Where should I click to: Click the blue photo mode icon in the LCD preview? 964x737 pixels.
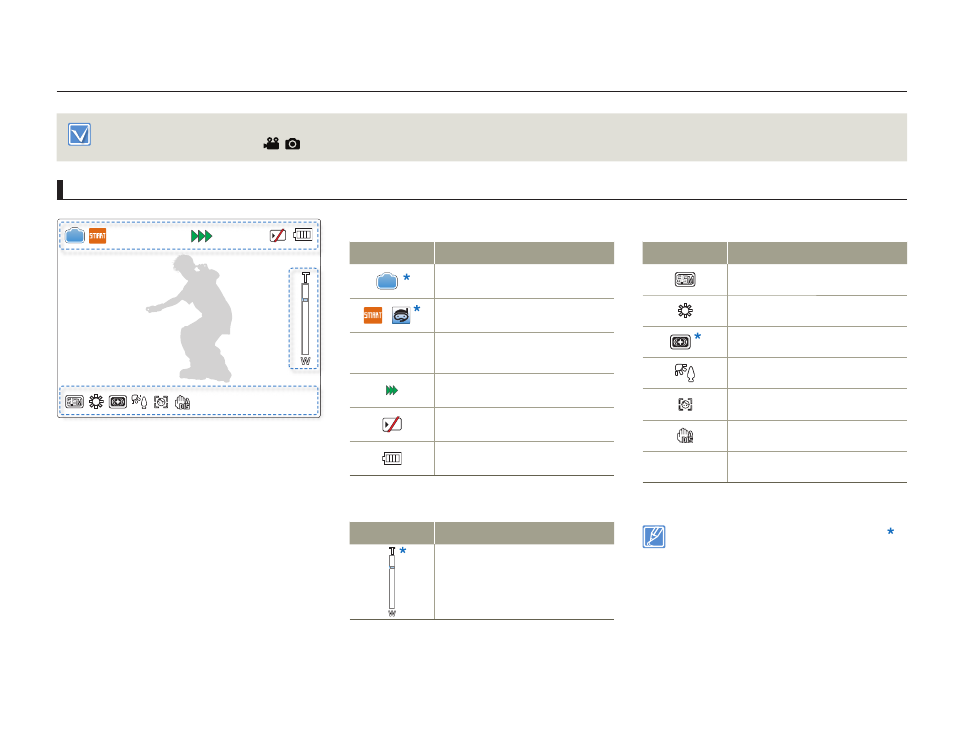tap(75, 236)
